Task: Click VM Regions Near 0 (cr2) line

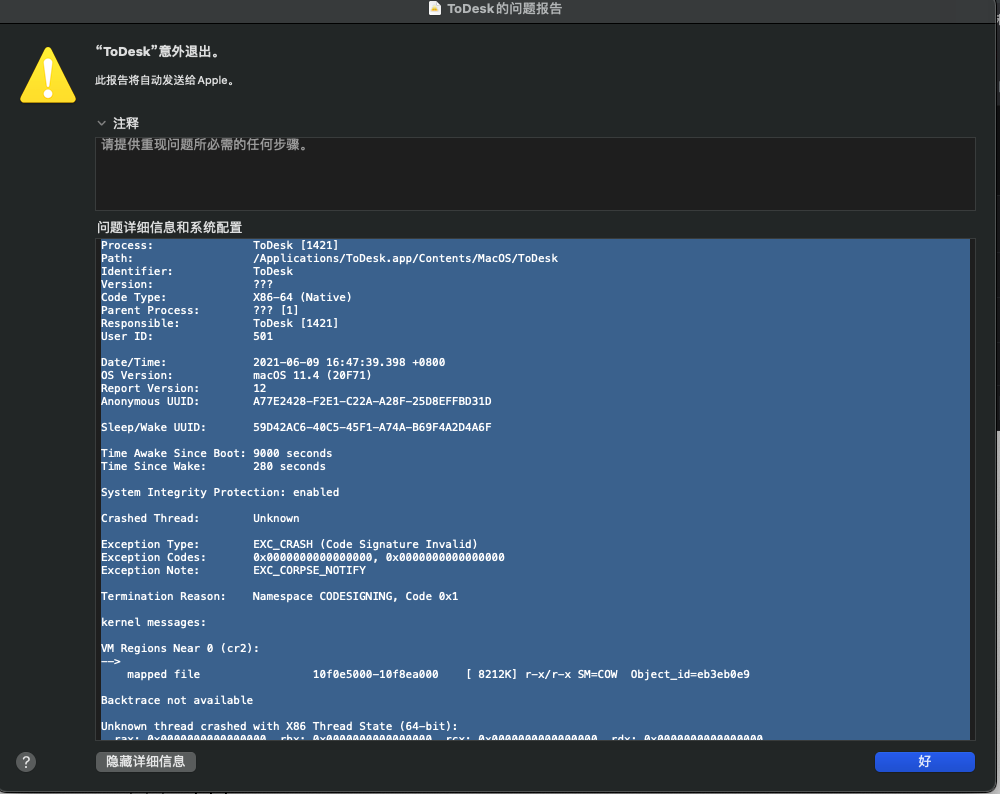Action: point(180,649)
